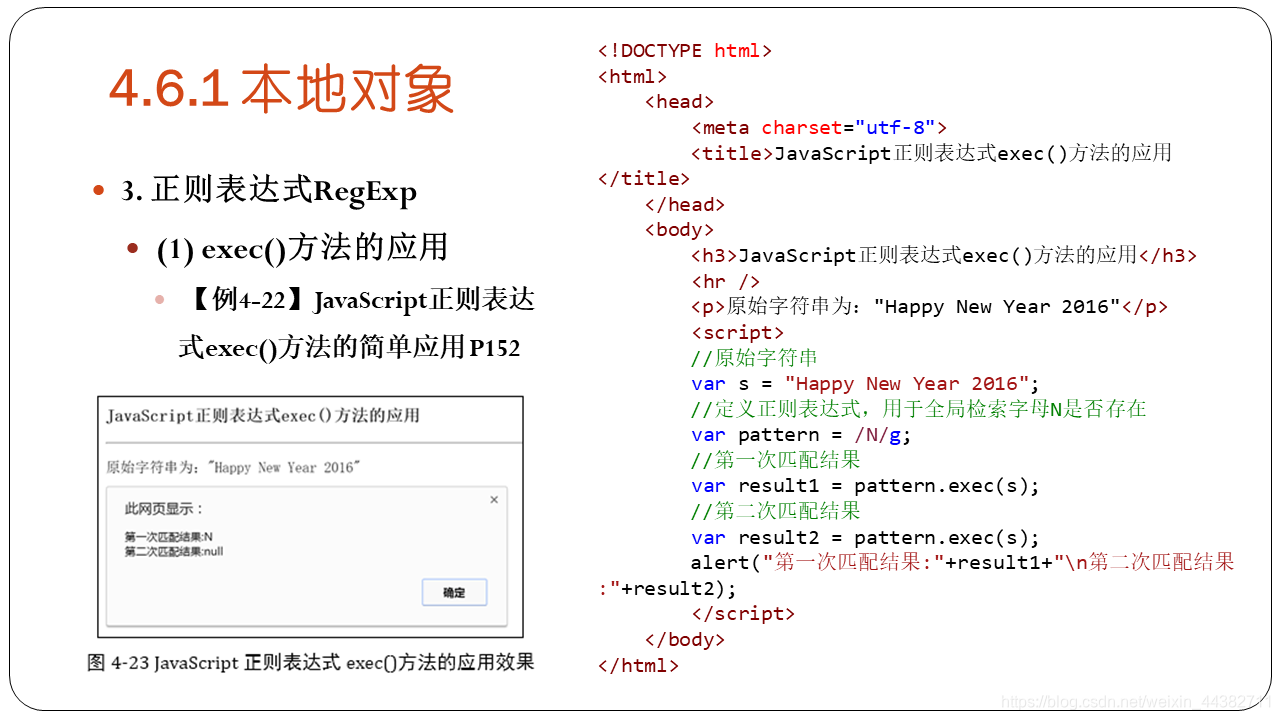
Task: Click the comment //定义正则表达式
Action: [x=918, y=408]
